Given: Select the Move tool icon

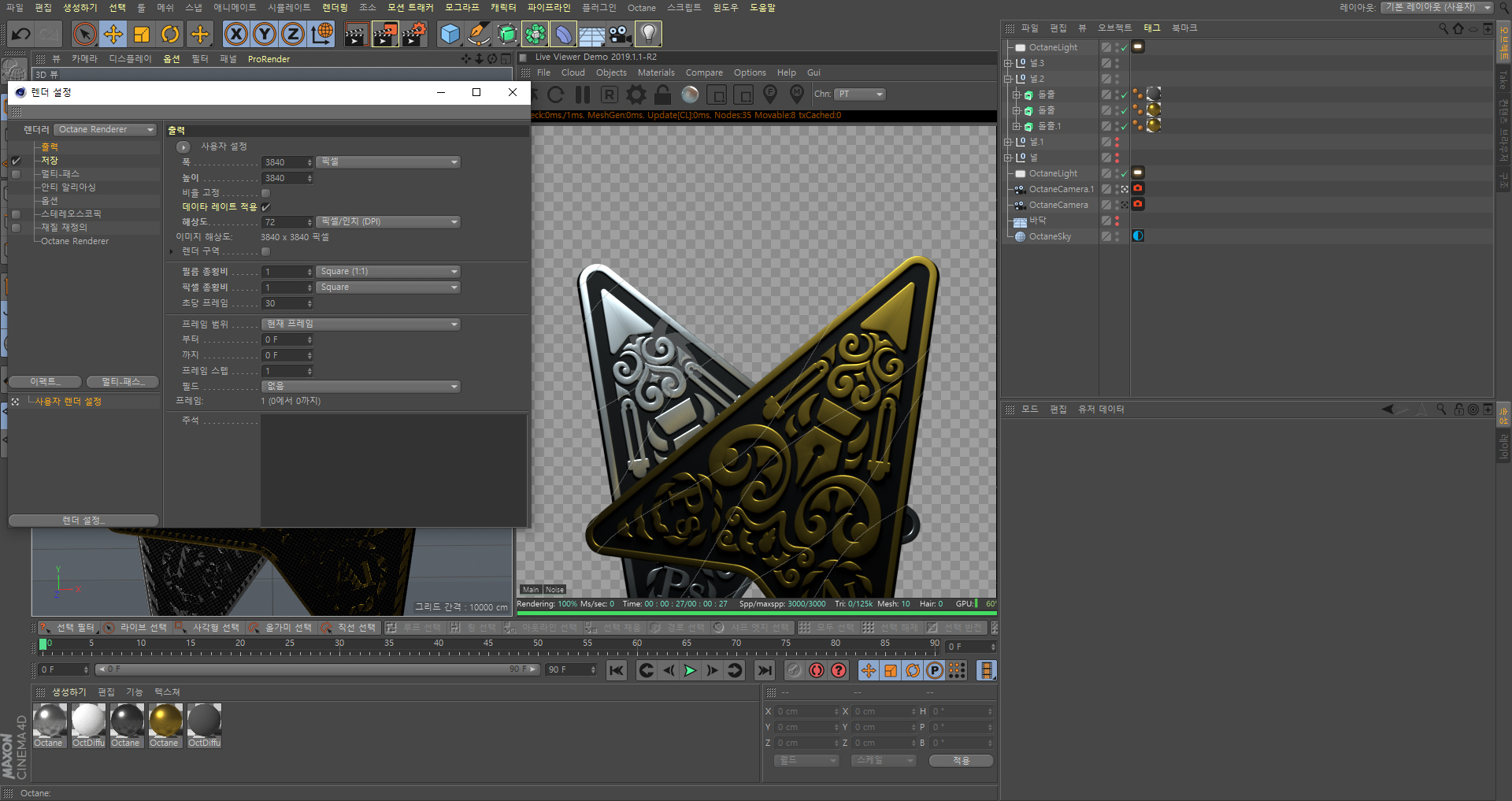Looking at the screenshot, I should [113, 34].
